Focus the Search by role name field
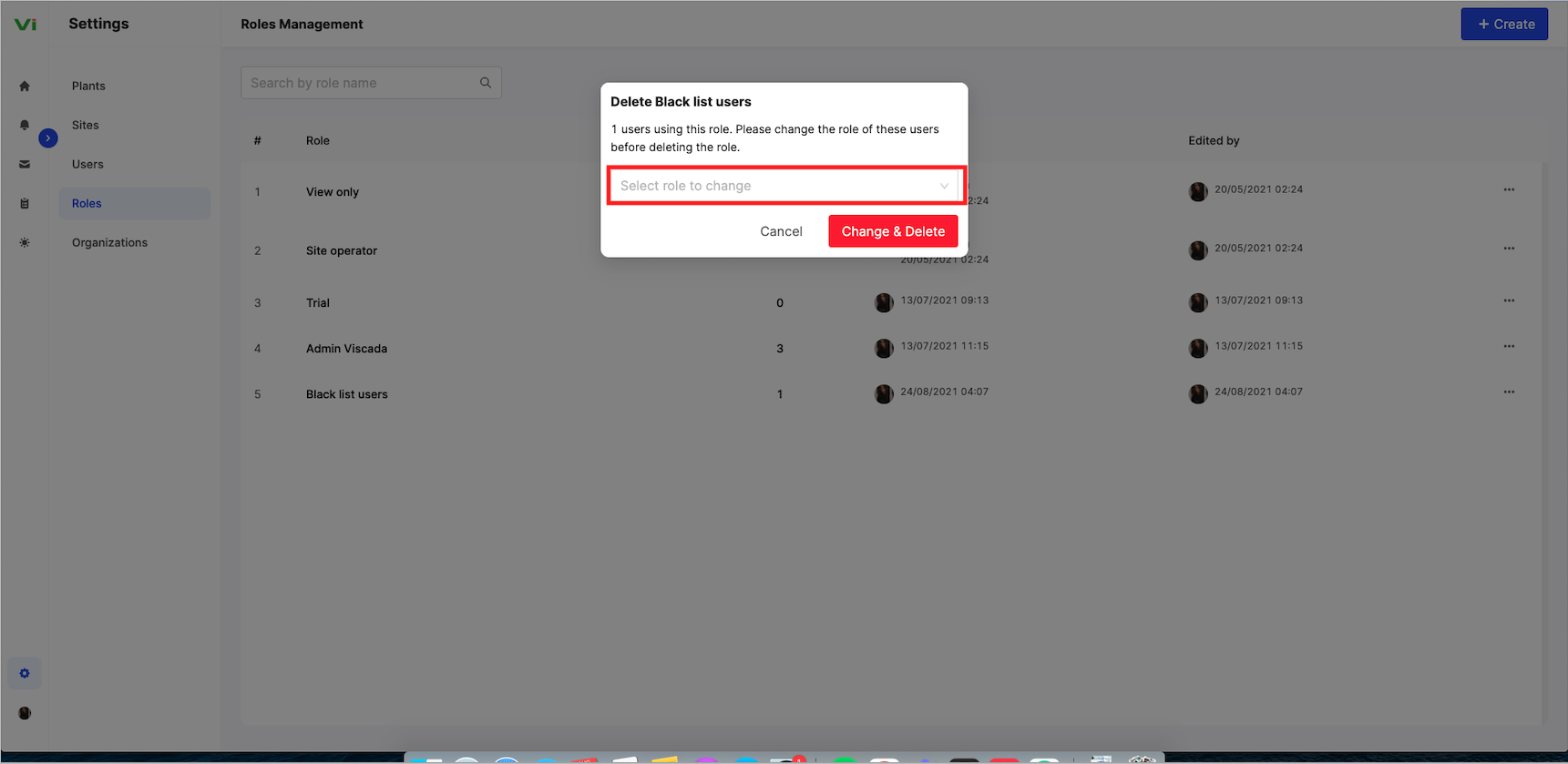 click(x=371, y=83)
